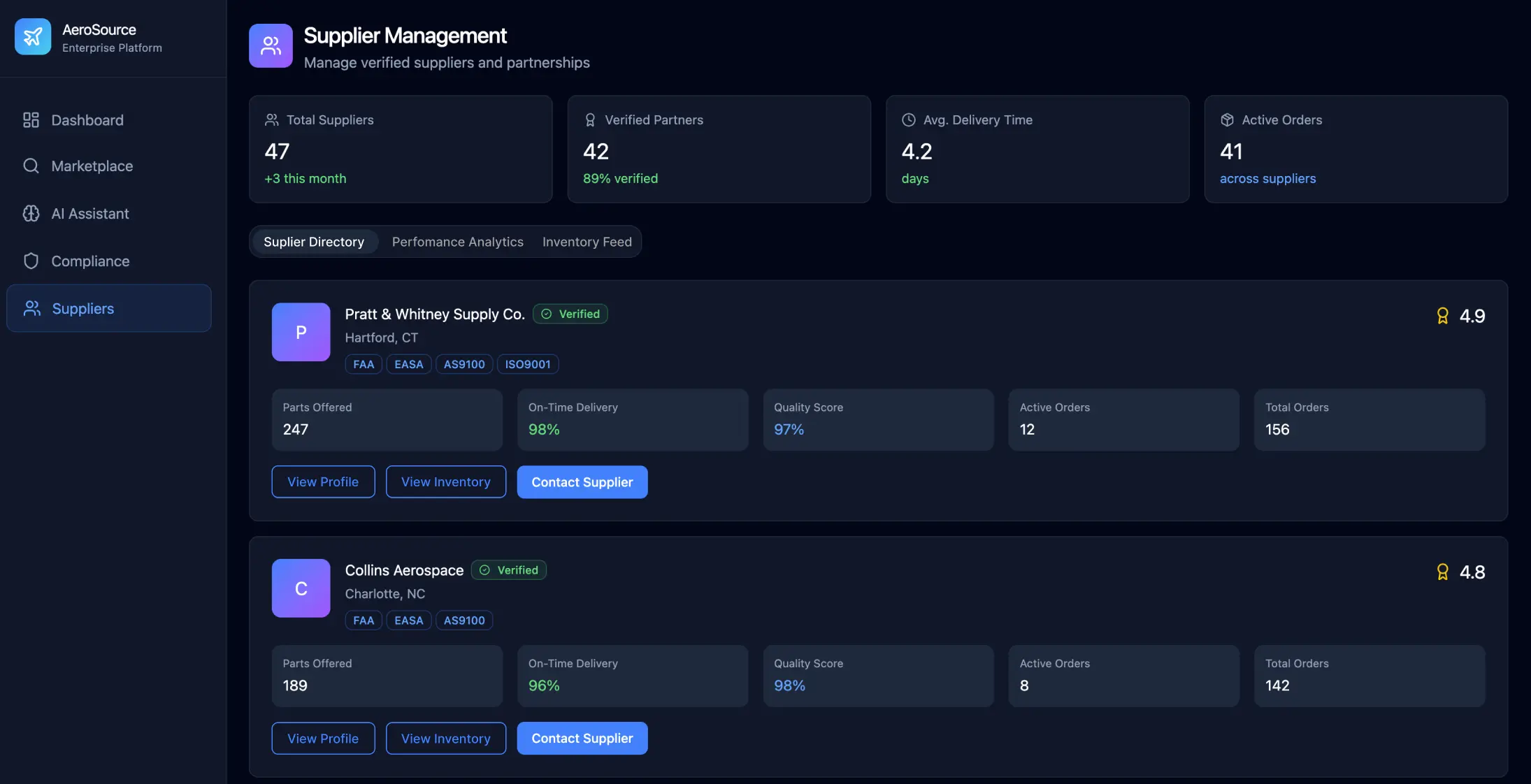This screenshot has height=784, width=1531.
Task: Click the AeroSource airplane logo icon
Action: [x=33, y=36]
